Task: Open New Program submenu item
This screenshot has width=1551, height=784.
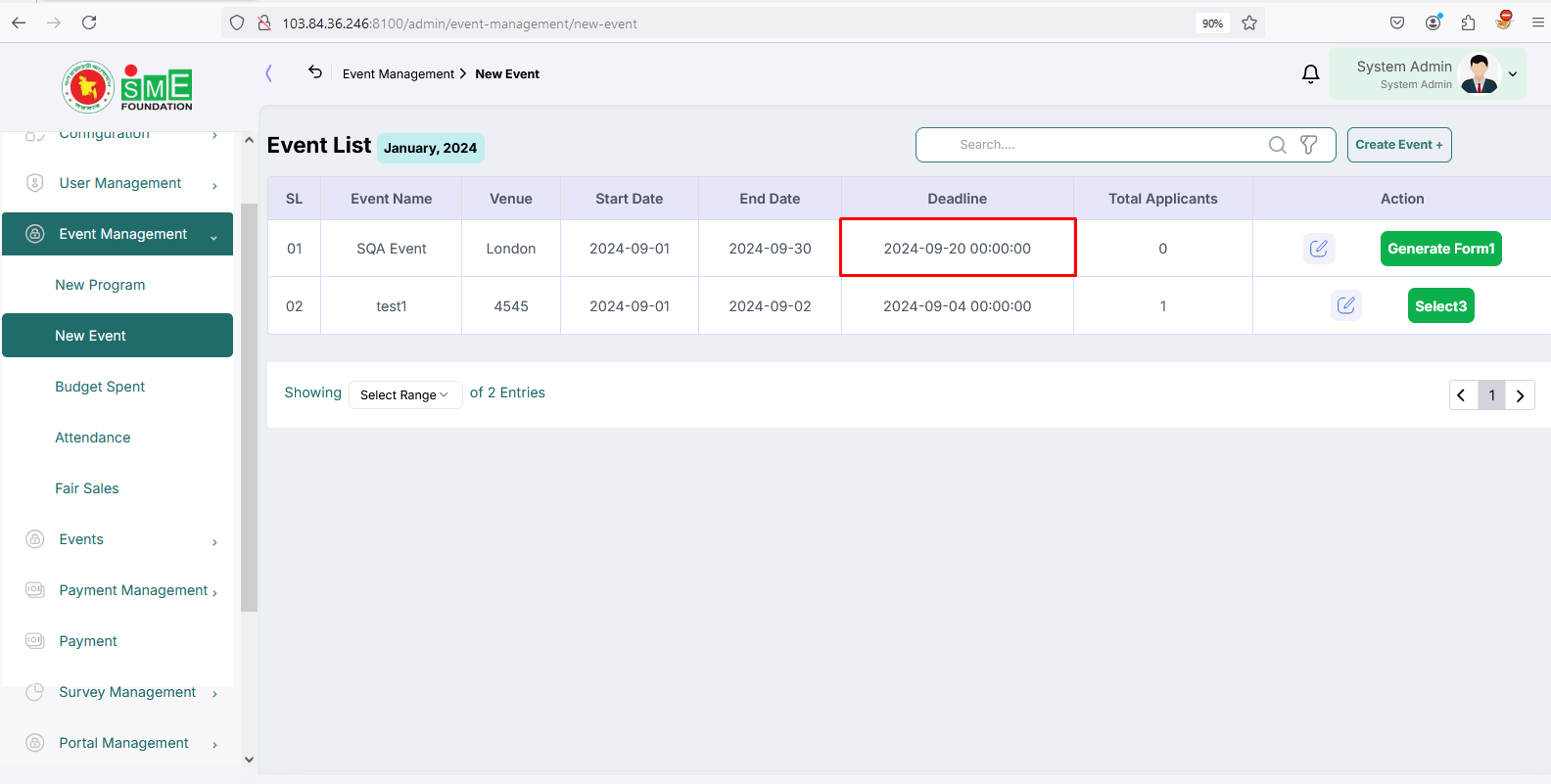Action: click(100, 285)
